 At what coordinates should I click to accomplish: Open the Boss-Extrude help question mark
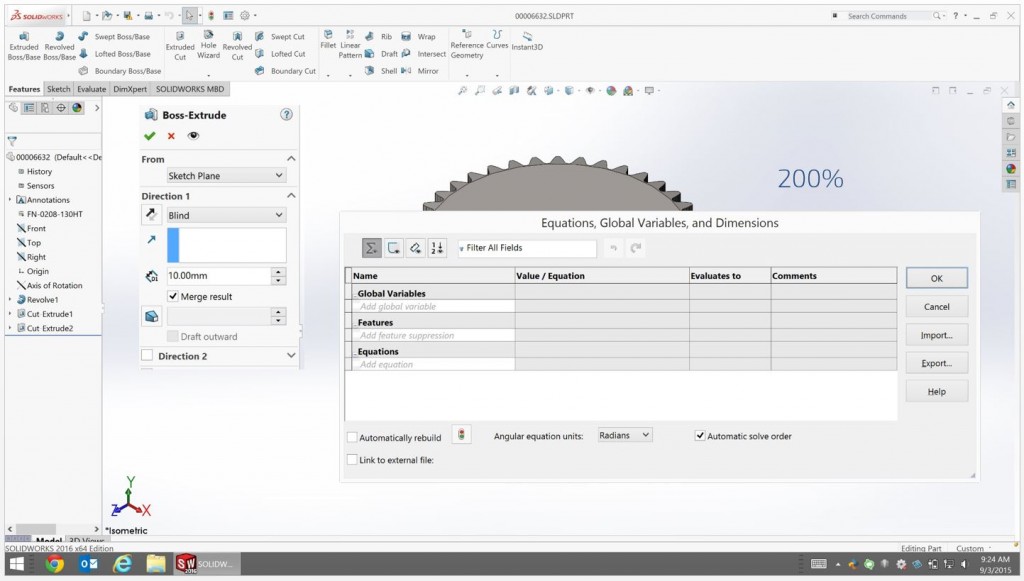(286, 115)
